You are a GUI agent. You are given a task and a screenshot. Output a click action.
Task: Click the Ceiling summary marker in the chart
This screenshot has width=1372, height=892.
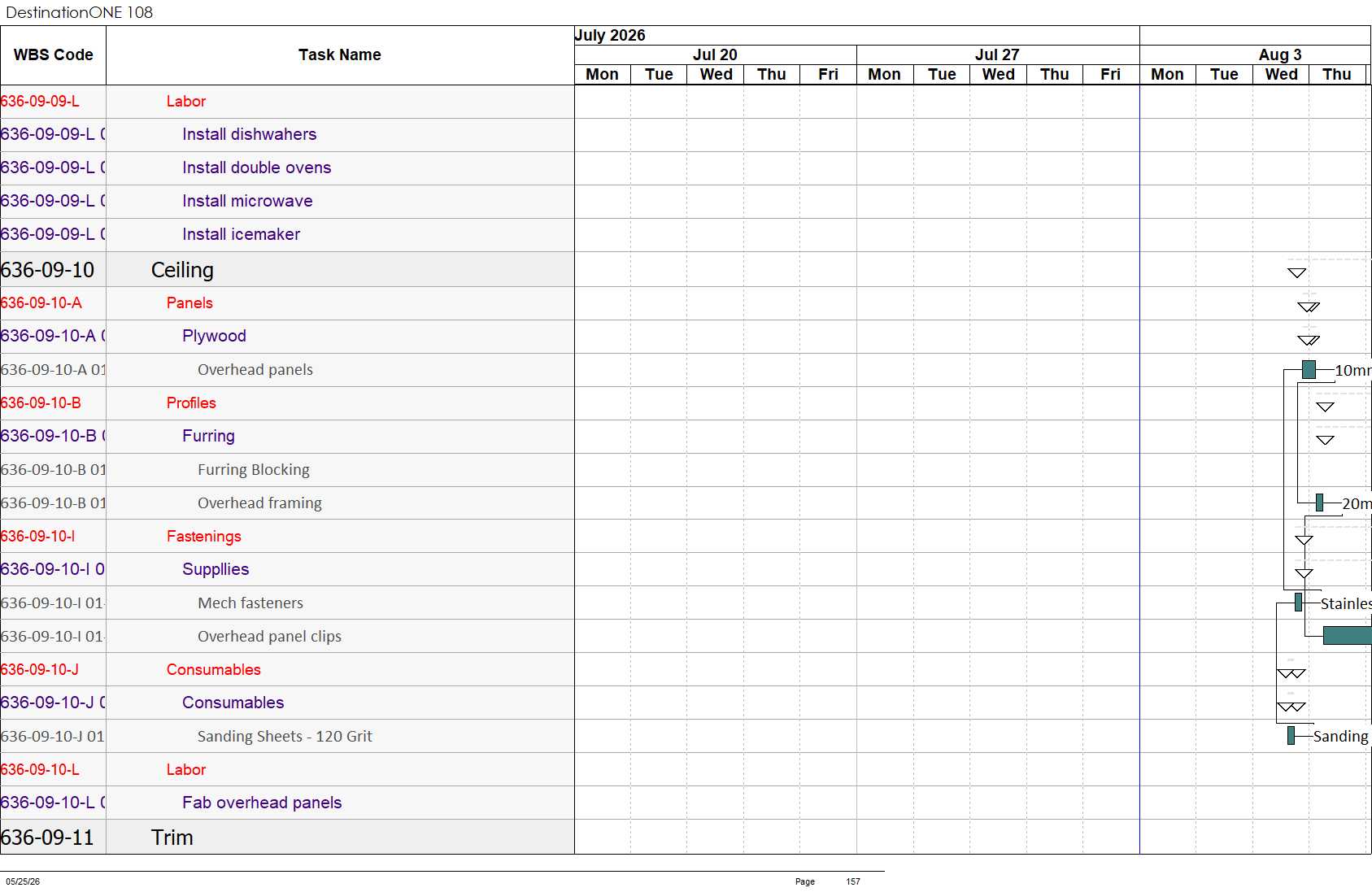1297,273
